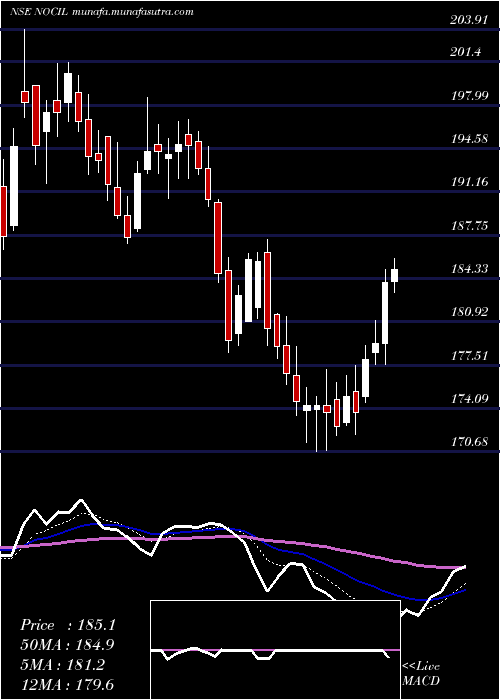Click the 191.16 price level label
500x700 pixels.
pos(468,182)
